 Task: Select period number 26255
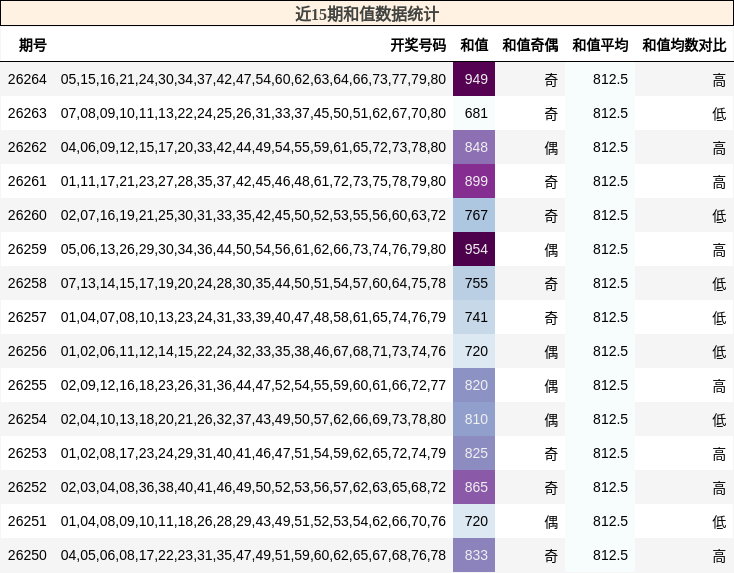(27, 385)
